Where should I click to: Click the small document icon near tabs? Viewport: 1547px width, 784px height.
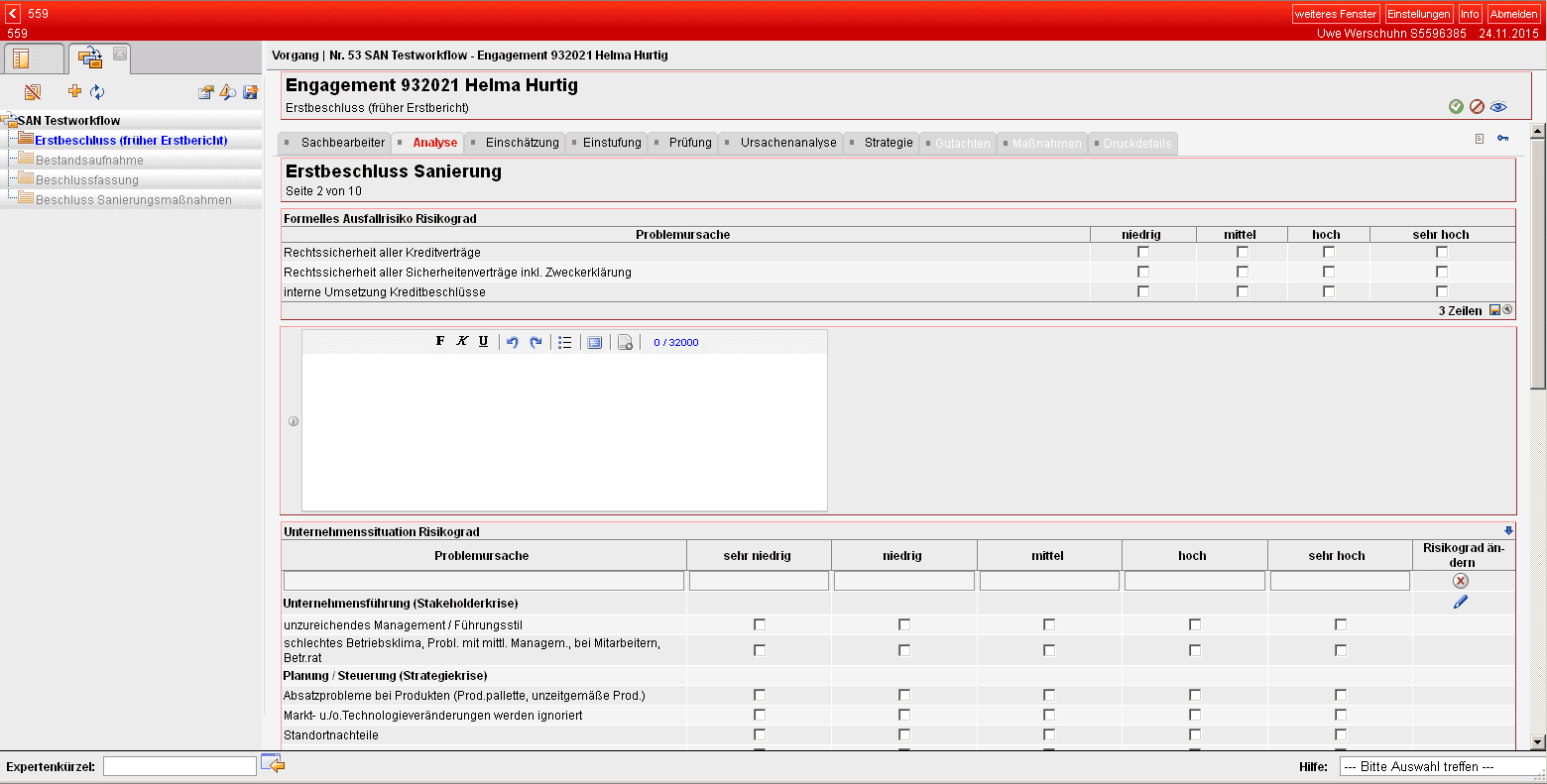pos(1480,139)
